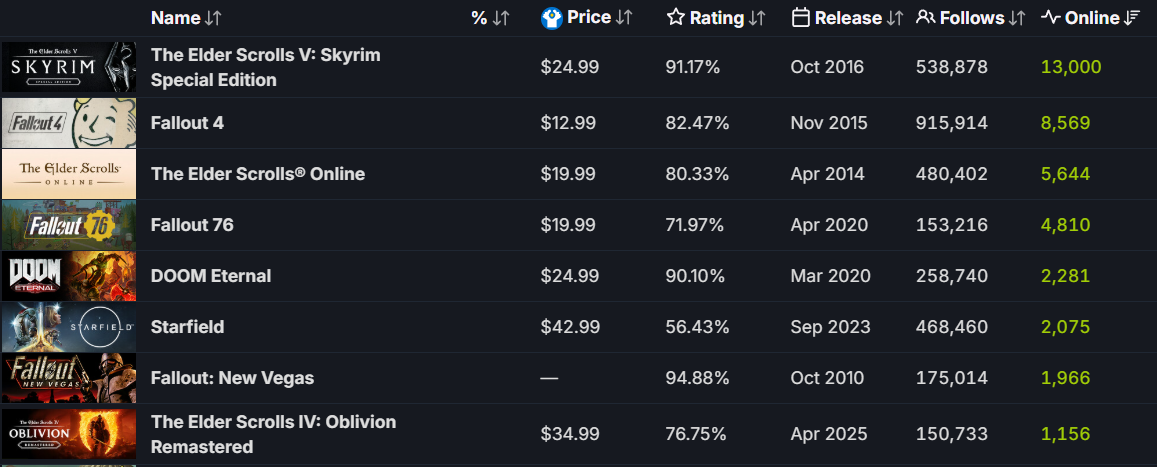Sort the table by Follows header
Viewport: 1157px width, 467px height.
[973, 18]
